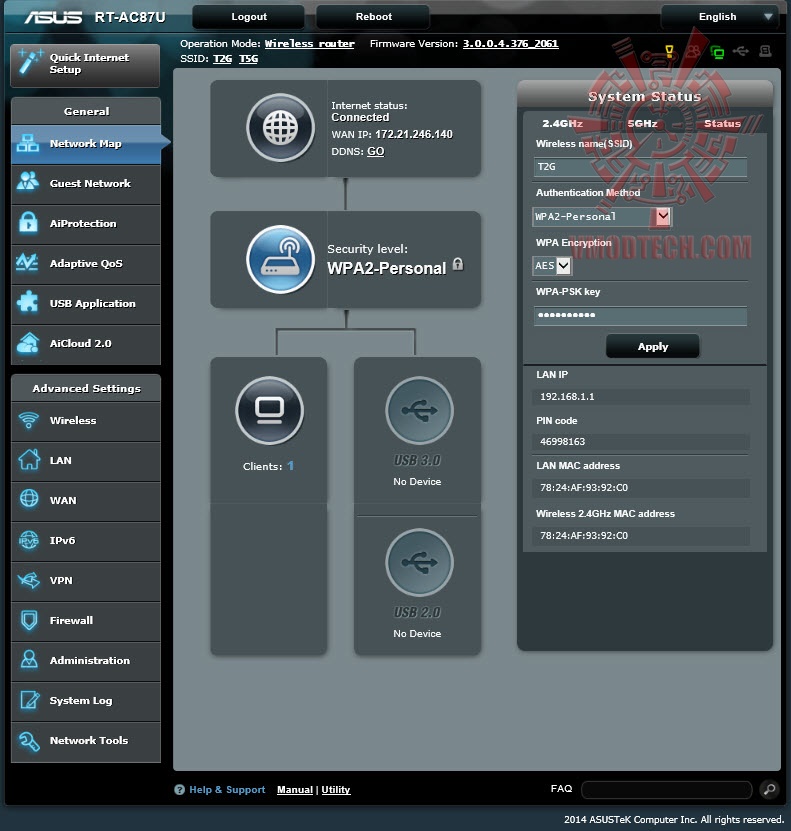Click the printer status icon in header

765,51
